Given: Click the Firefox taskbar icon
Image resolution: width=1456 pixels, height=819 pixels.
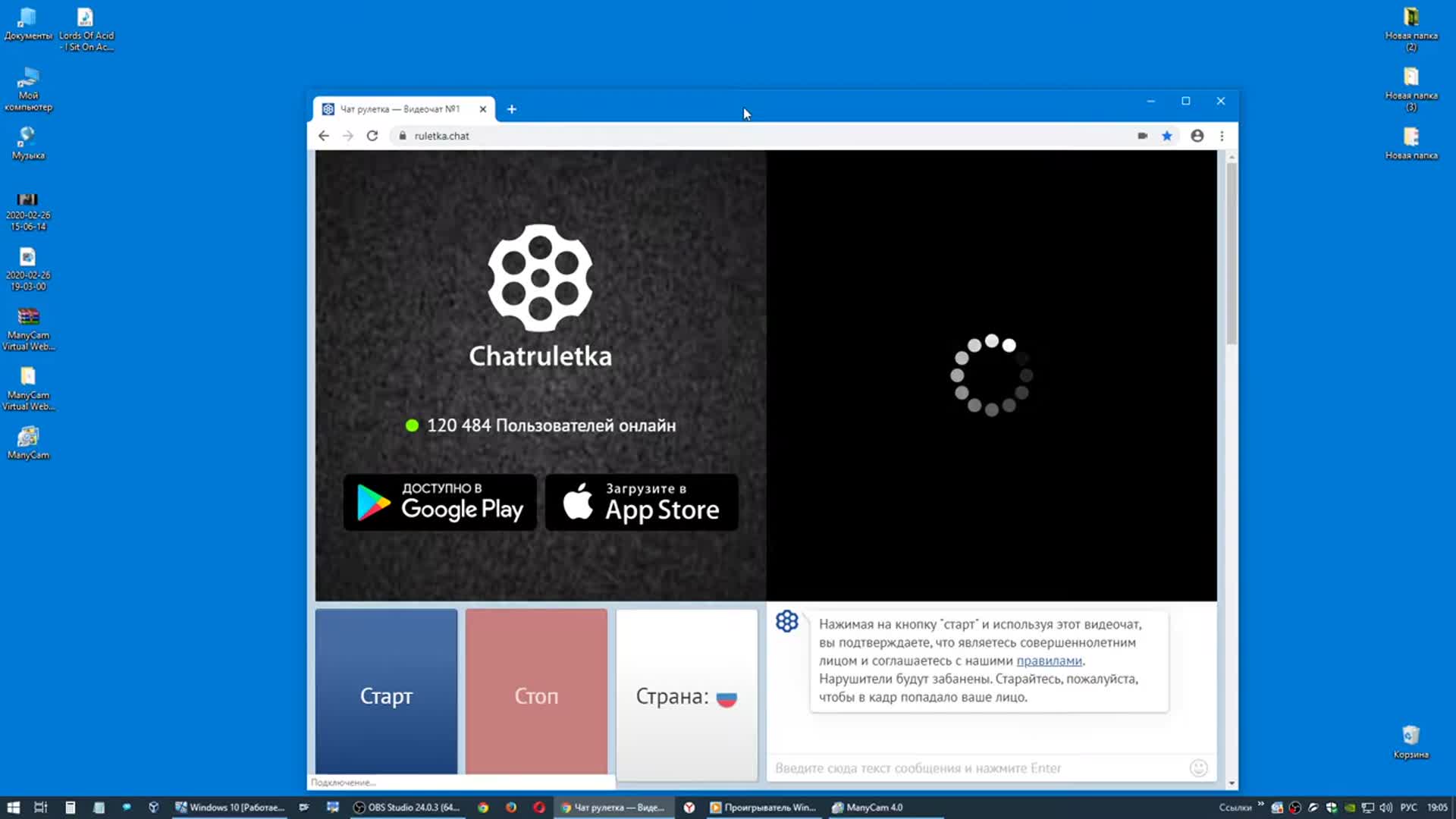Looking at the screenshot, I should [x=511, y=808].
